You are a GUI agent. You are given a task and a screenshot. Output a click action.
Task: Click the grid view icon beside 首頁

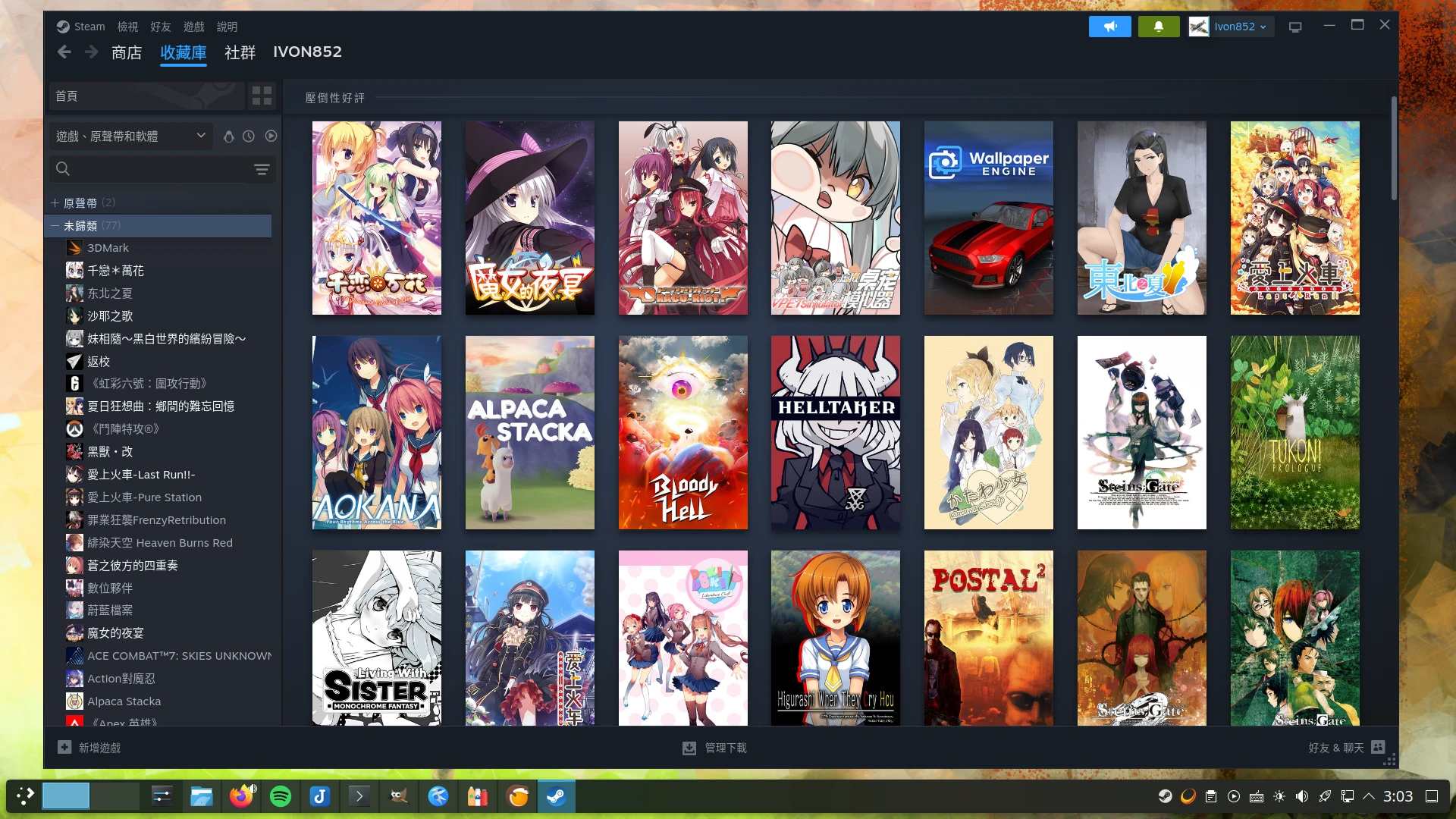[262, 96]
